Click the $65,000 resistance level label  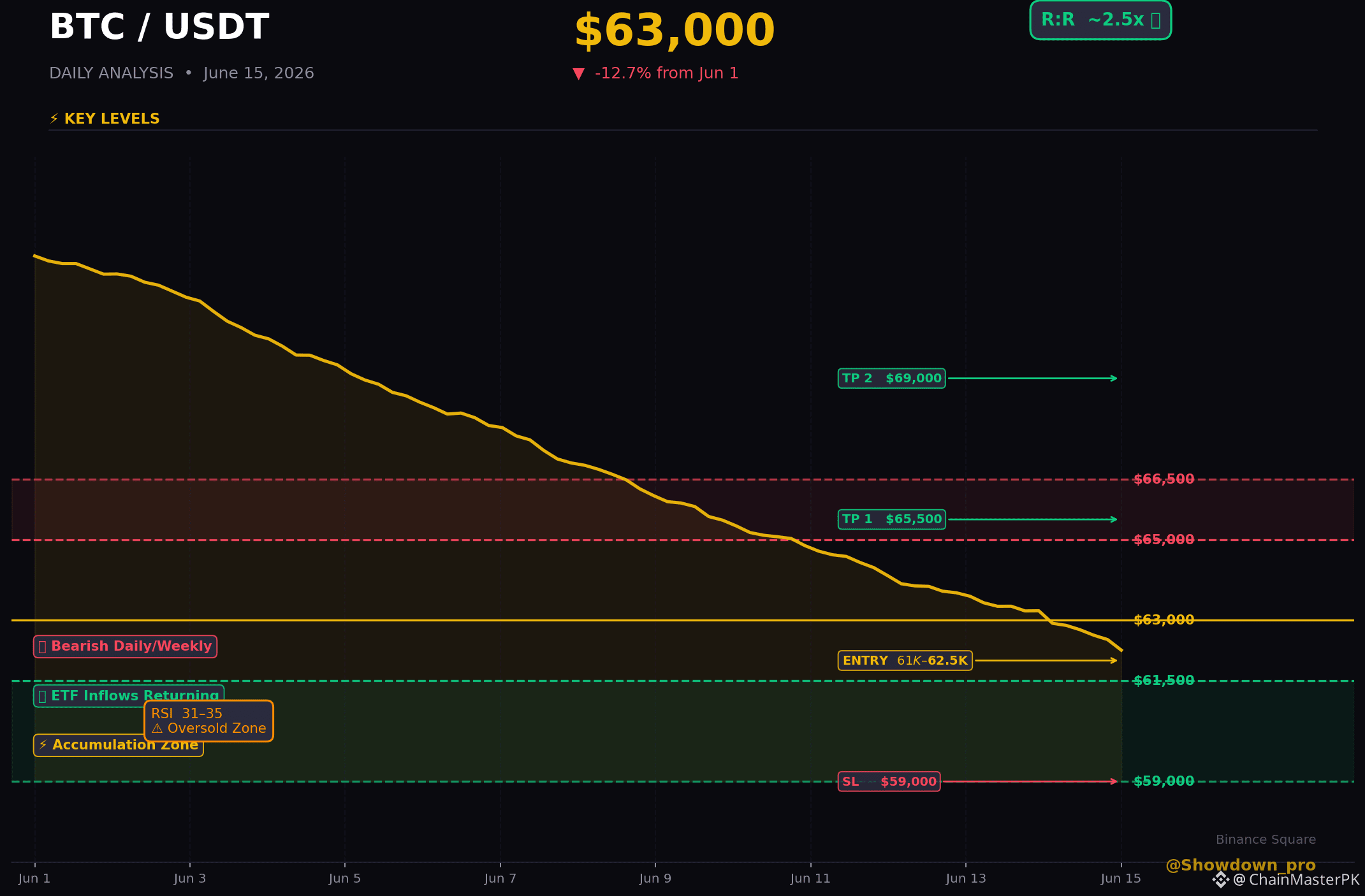[x=1164, y=540]
